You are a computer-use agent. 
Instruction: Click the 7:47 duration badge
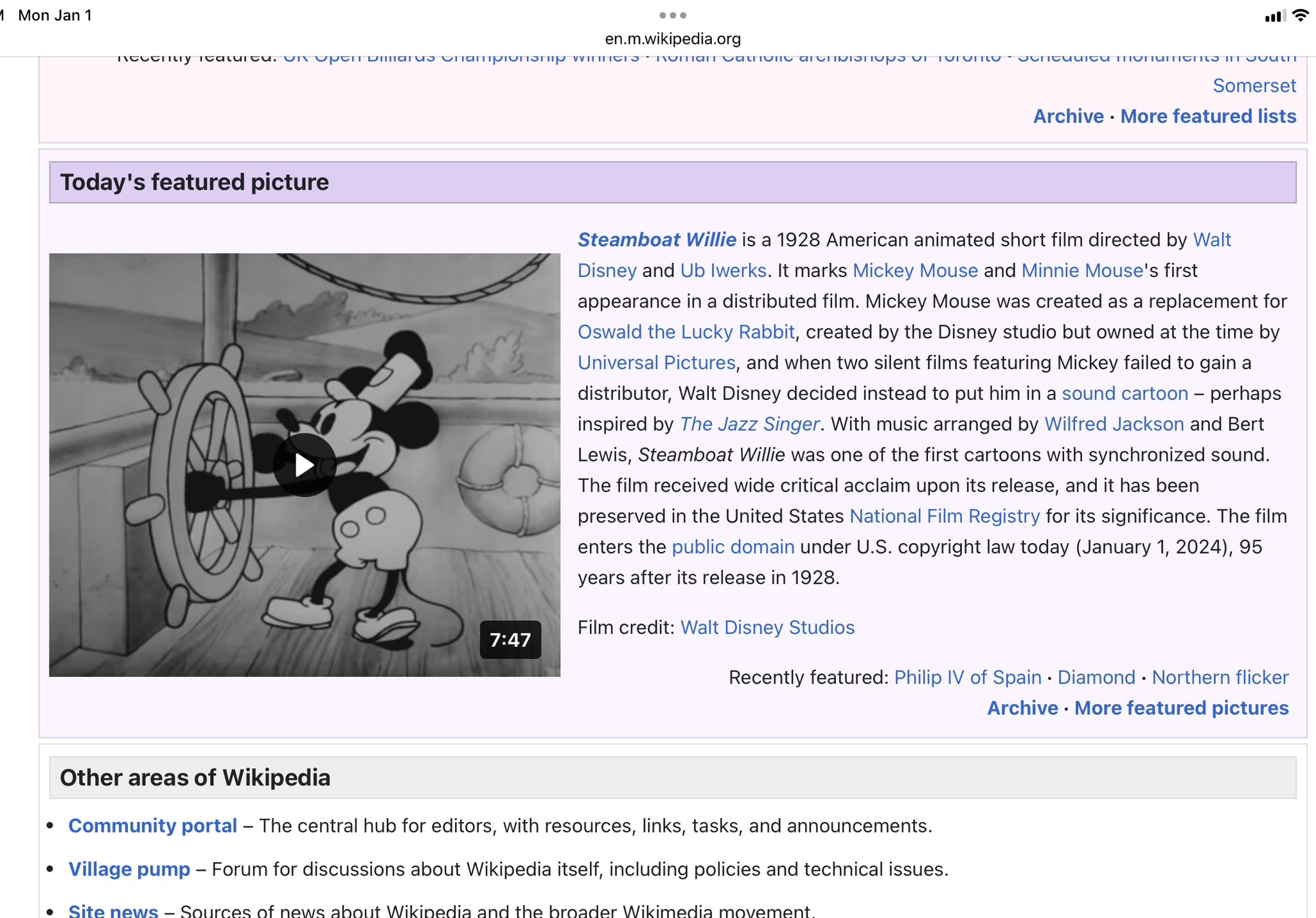tap(510, 640)
